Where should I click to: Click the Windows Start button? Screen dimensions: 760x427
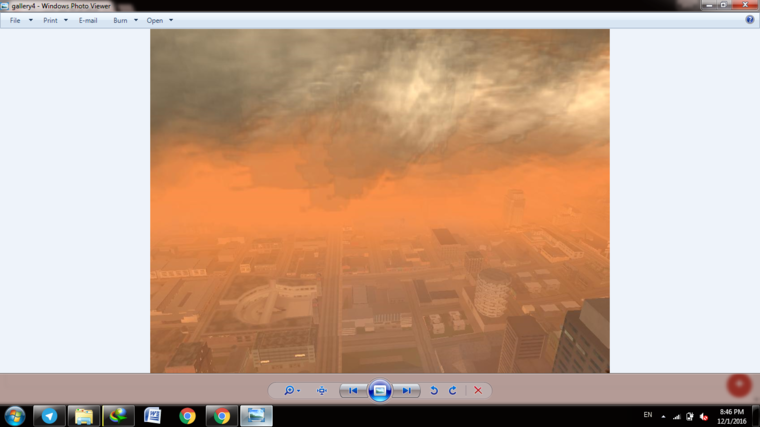(14, 415)
